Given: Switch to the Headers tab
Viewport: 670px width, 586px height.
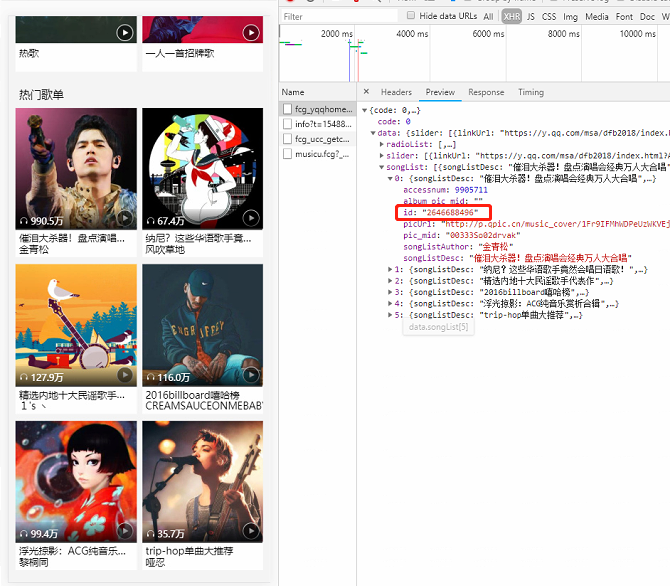Looking at the screenshot, I should click(396, 92).
